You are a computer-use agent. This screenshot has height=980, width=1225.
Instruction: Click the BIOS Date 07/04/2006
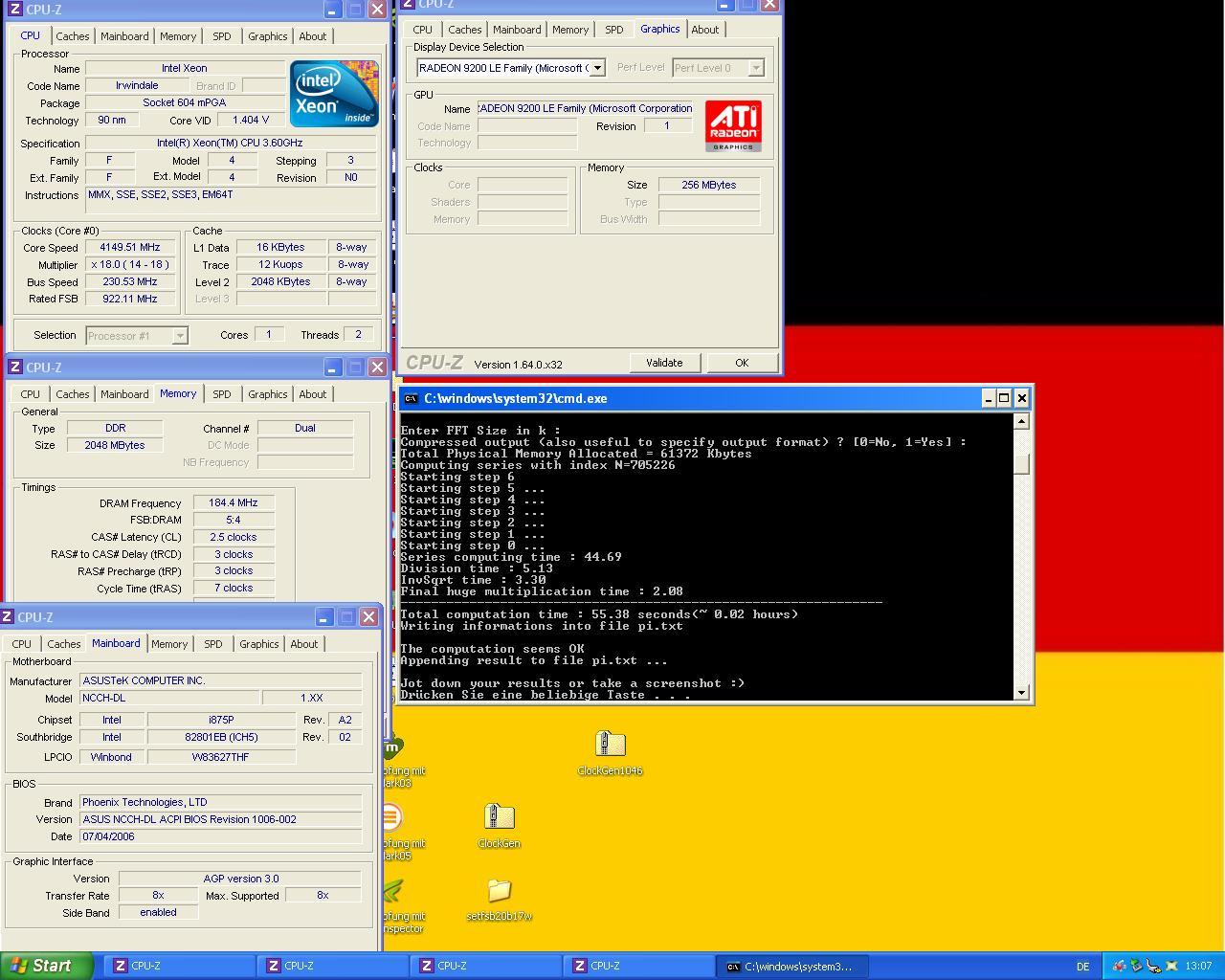point(221,835)
